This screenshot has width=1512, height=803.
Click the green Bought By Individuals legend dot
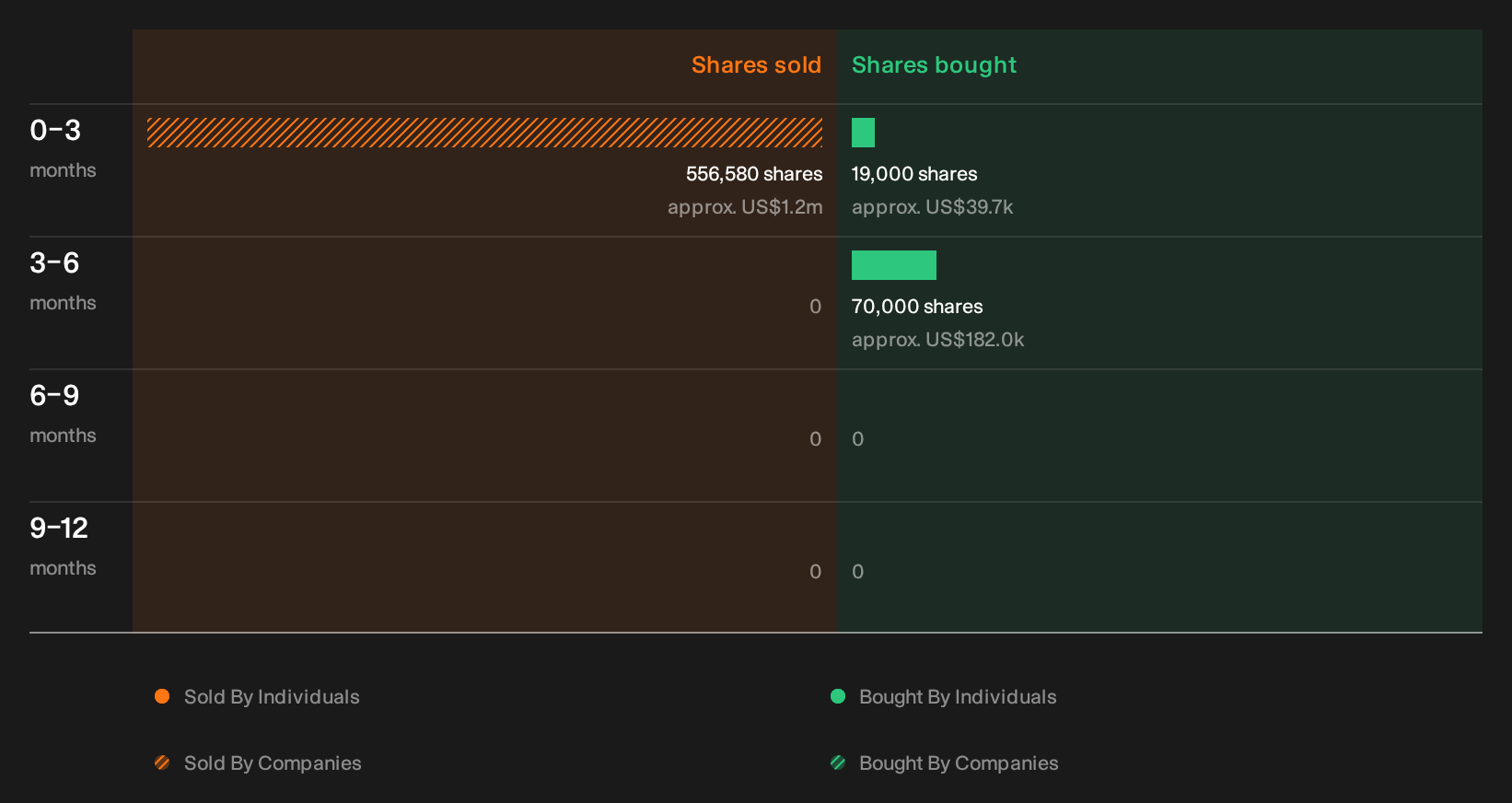click(838, 696)
